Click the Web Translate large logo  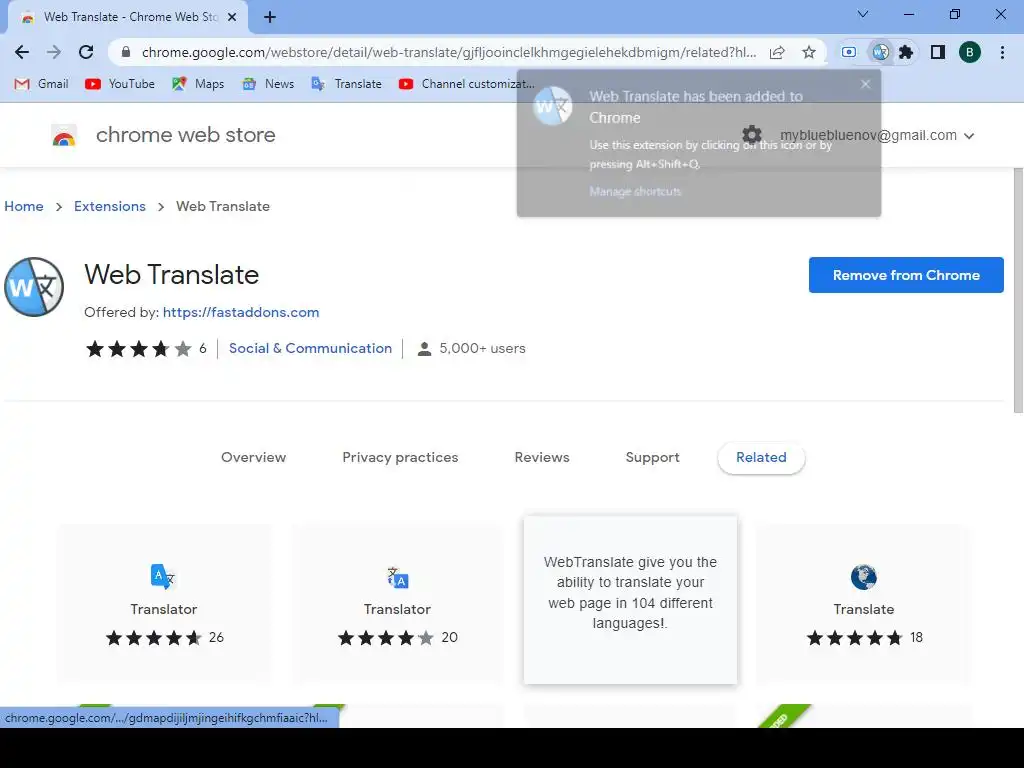point(34,287)
